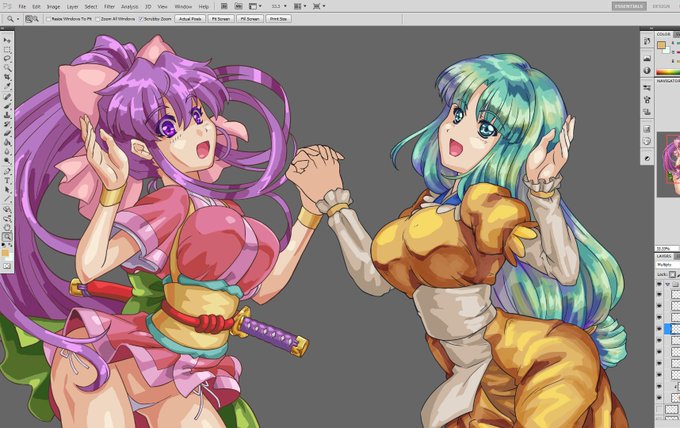Select the Eraser tool
This screenshot has height=428, width=680.
[x=7, y=134]
